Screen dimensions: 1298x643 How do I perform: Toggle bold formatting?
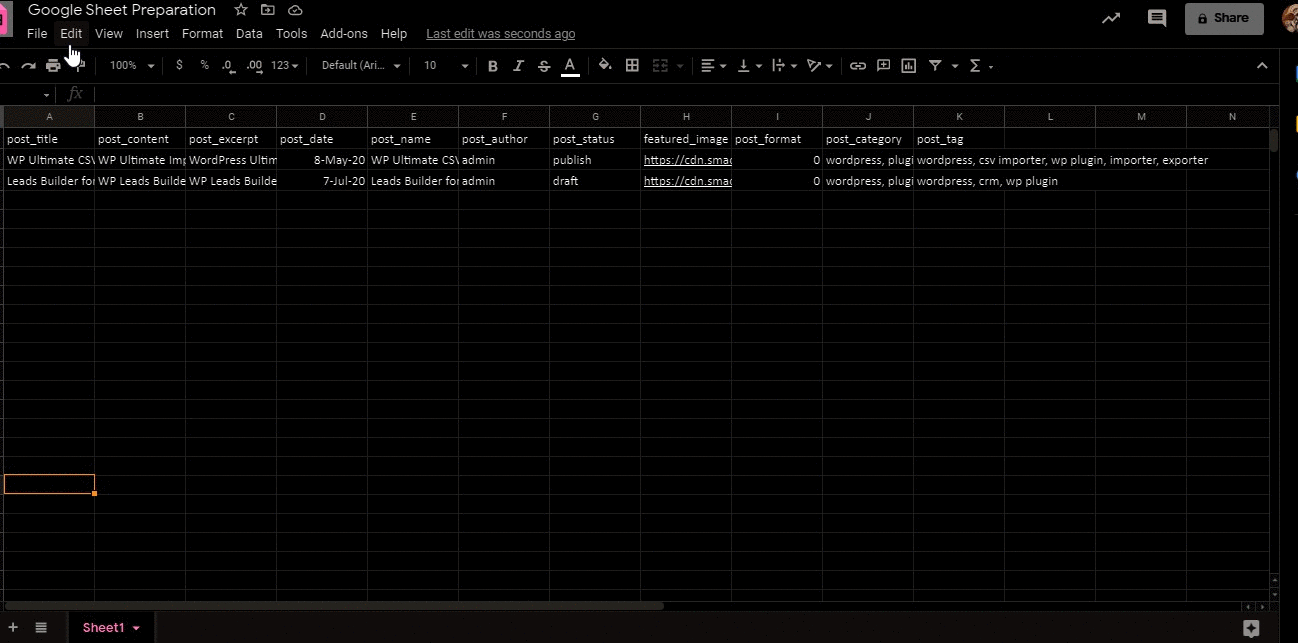[492, 66]
